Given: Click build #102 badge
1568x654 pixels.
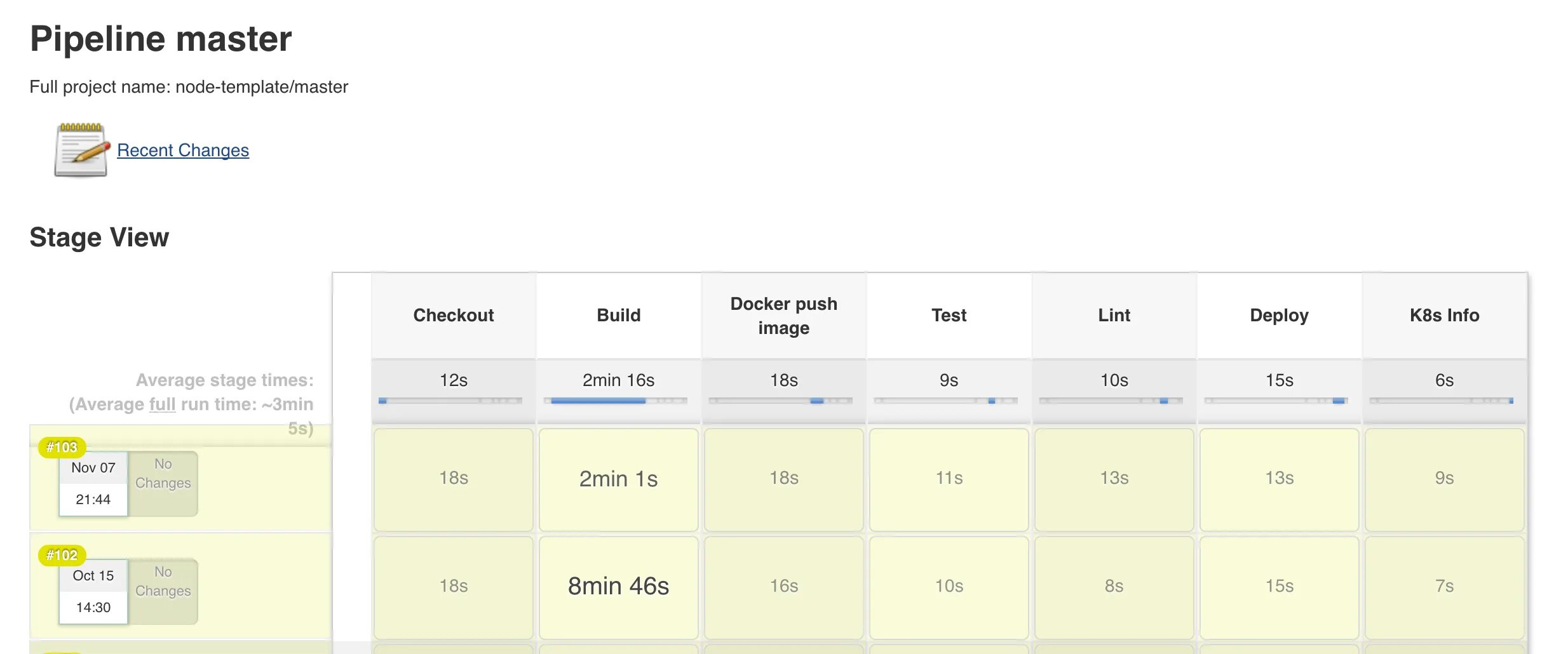Looking at the screenshot, I should point(62,556).
